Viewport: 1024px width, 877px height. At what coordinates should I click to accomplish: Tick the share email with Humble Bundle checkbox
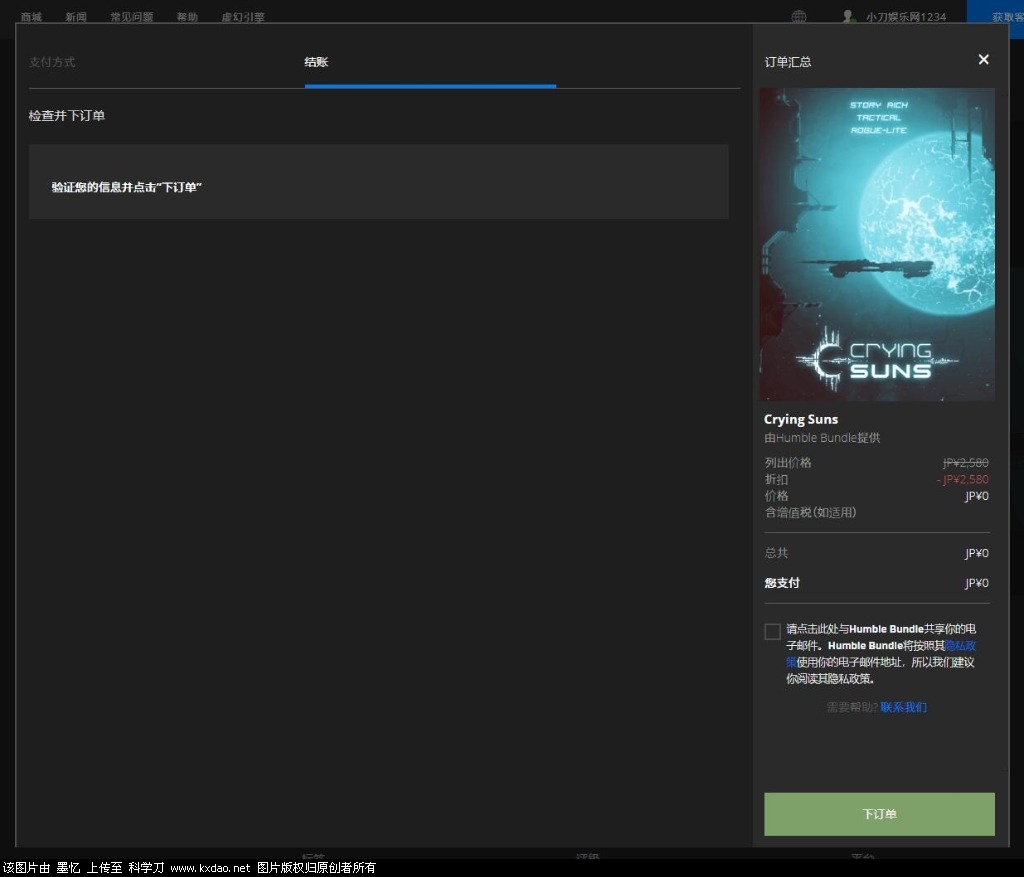coord(772,631)
